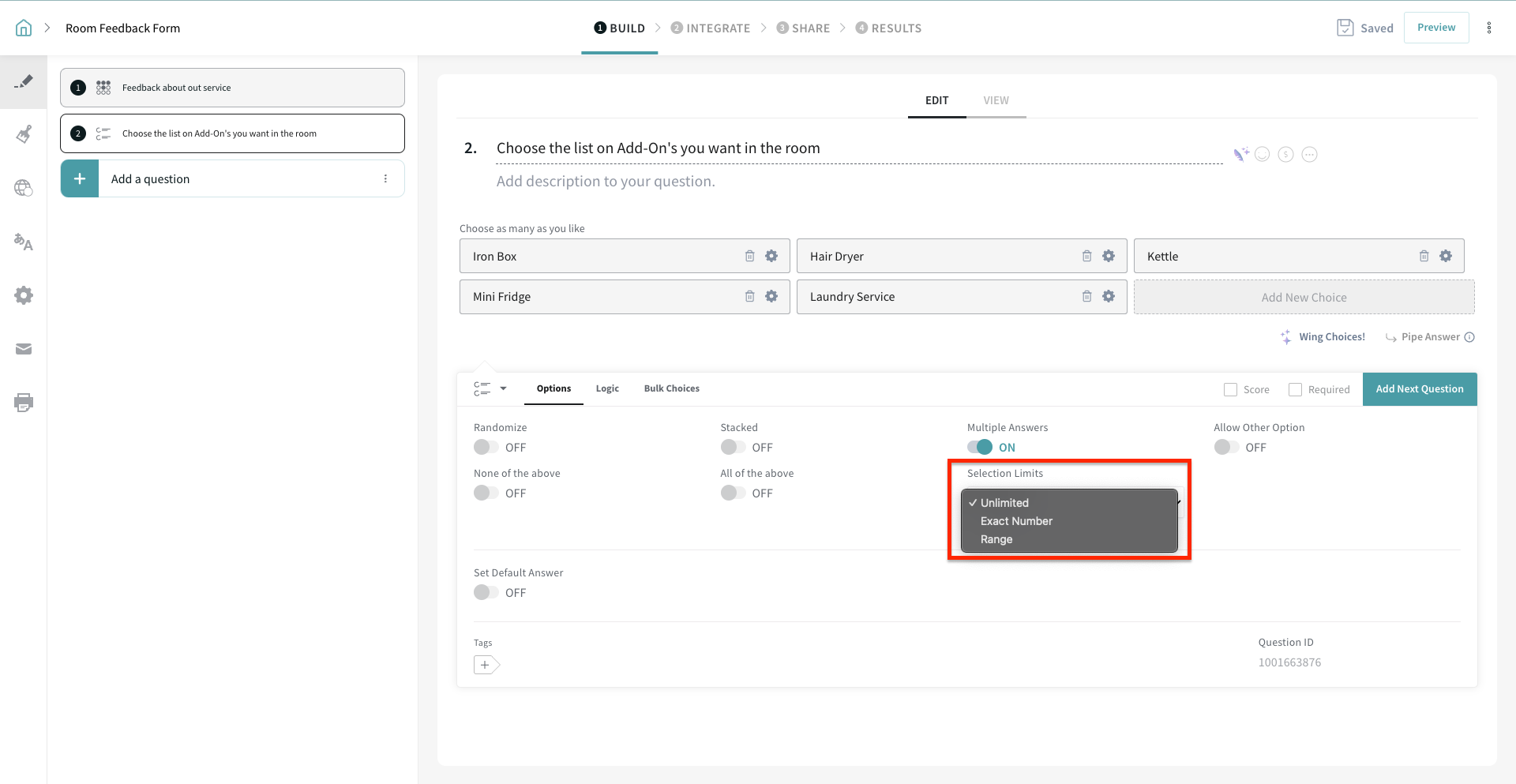Switch to the Logic tab
Viewport: 1516px width, 784px height.
pos(607,388)
